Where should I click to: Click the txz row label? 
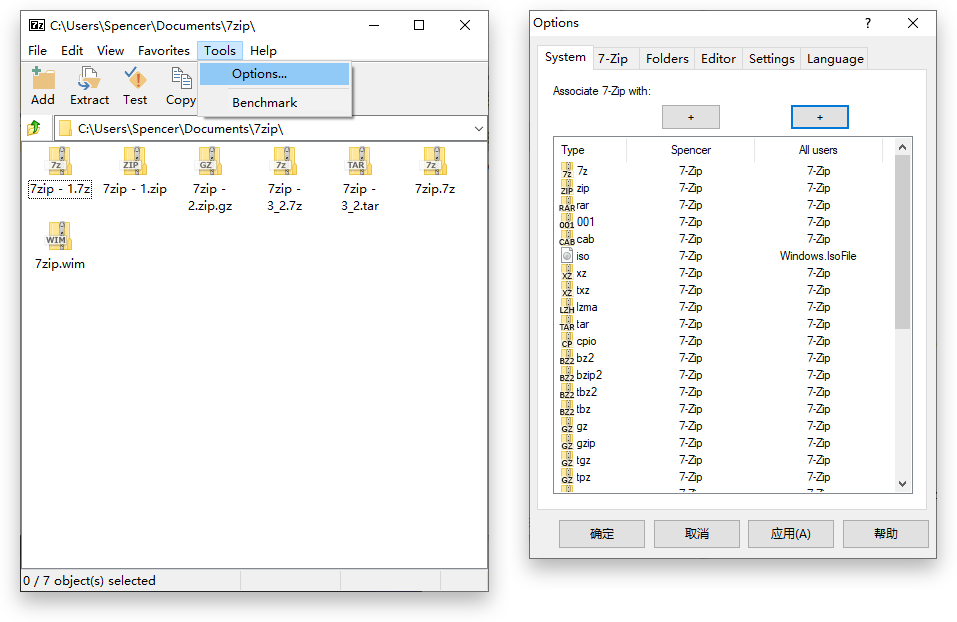[x=583, y=291]
